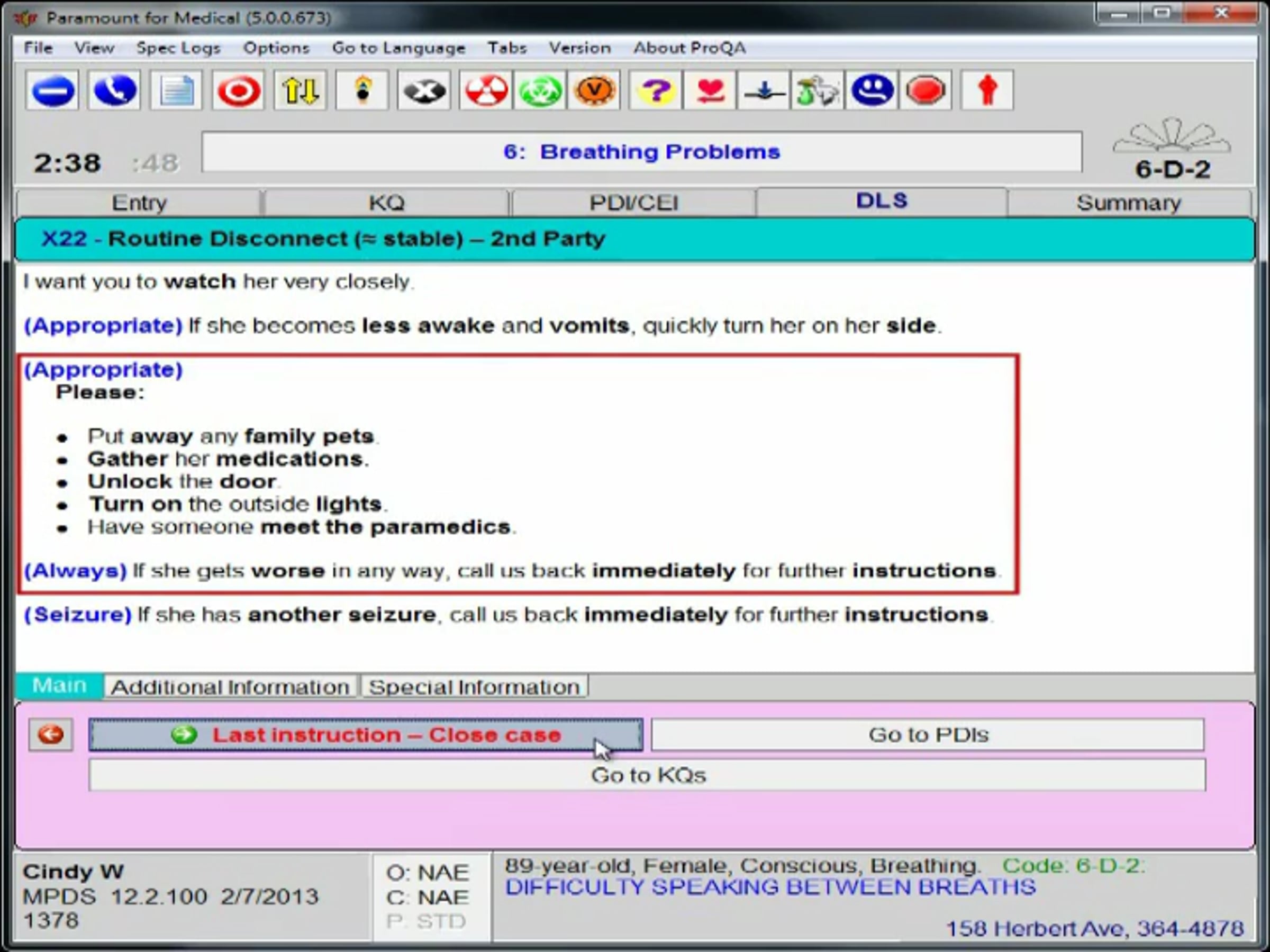Switch to the Summary tab
The height and width of the screenshot is (952, 1270).
click(x=1129, y=203)
